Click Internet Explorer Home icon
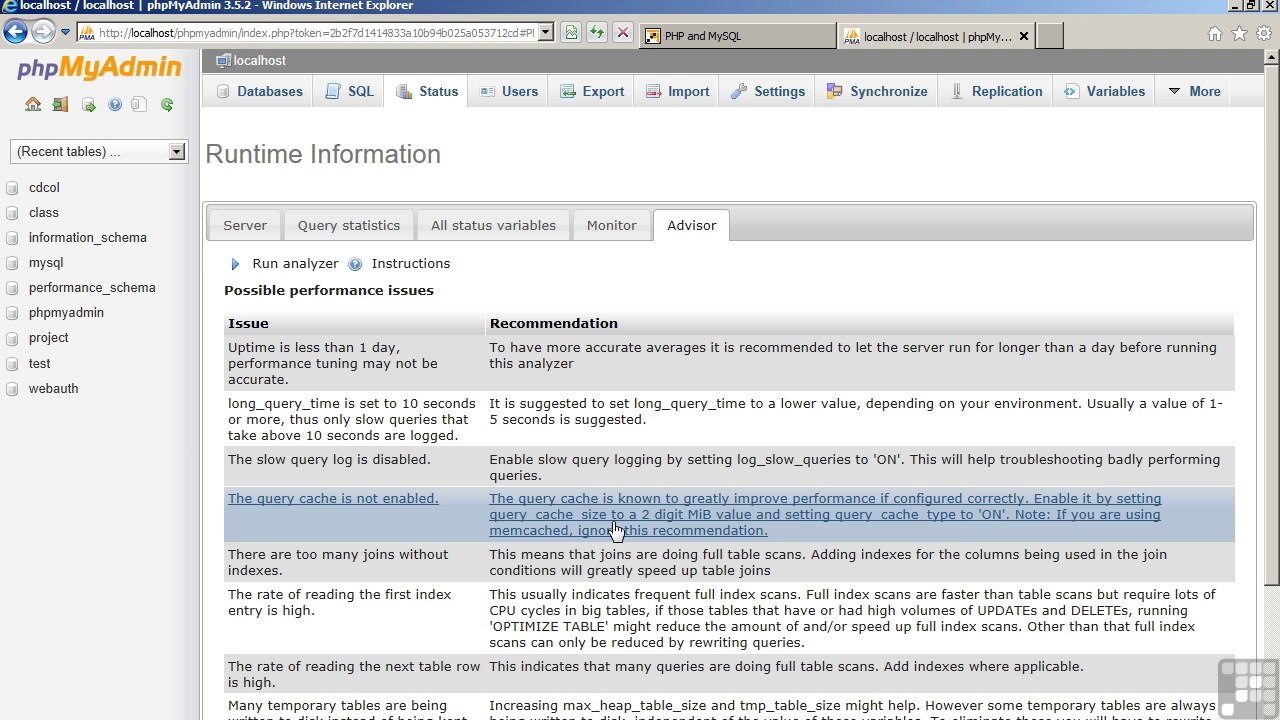 pyautogui.click(x=1214, y=34)
